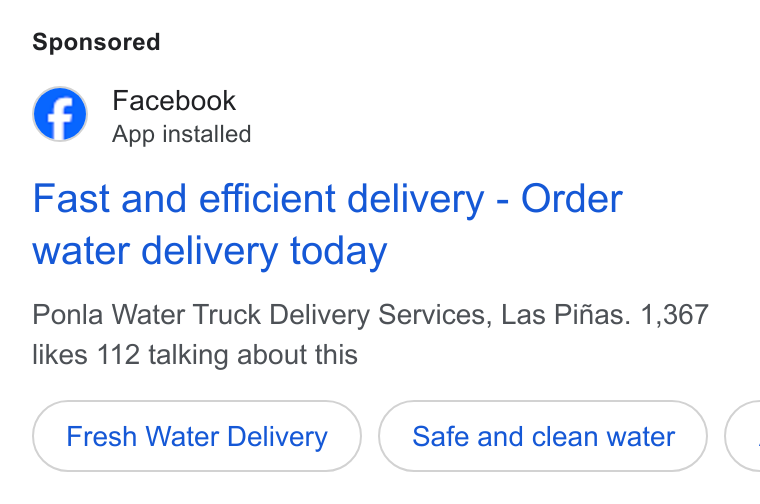Click the partially visible third sitelink chip

tap(743, 436)
